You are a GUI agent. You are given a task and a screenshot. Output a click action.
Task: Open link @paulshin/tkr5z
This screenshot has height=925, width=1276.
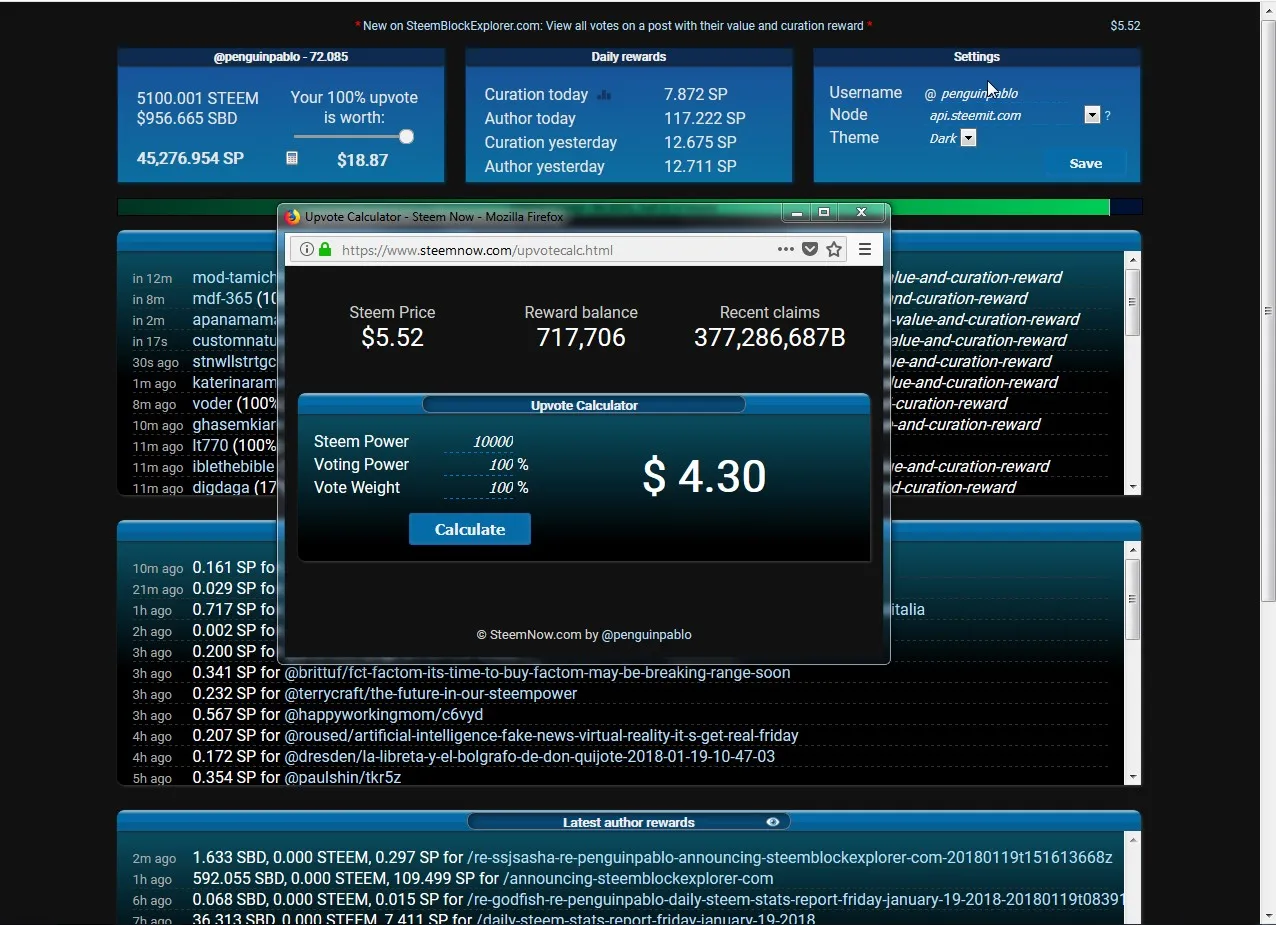click(343, 778)
